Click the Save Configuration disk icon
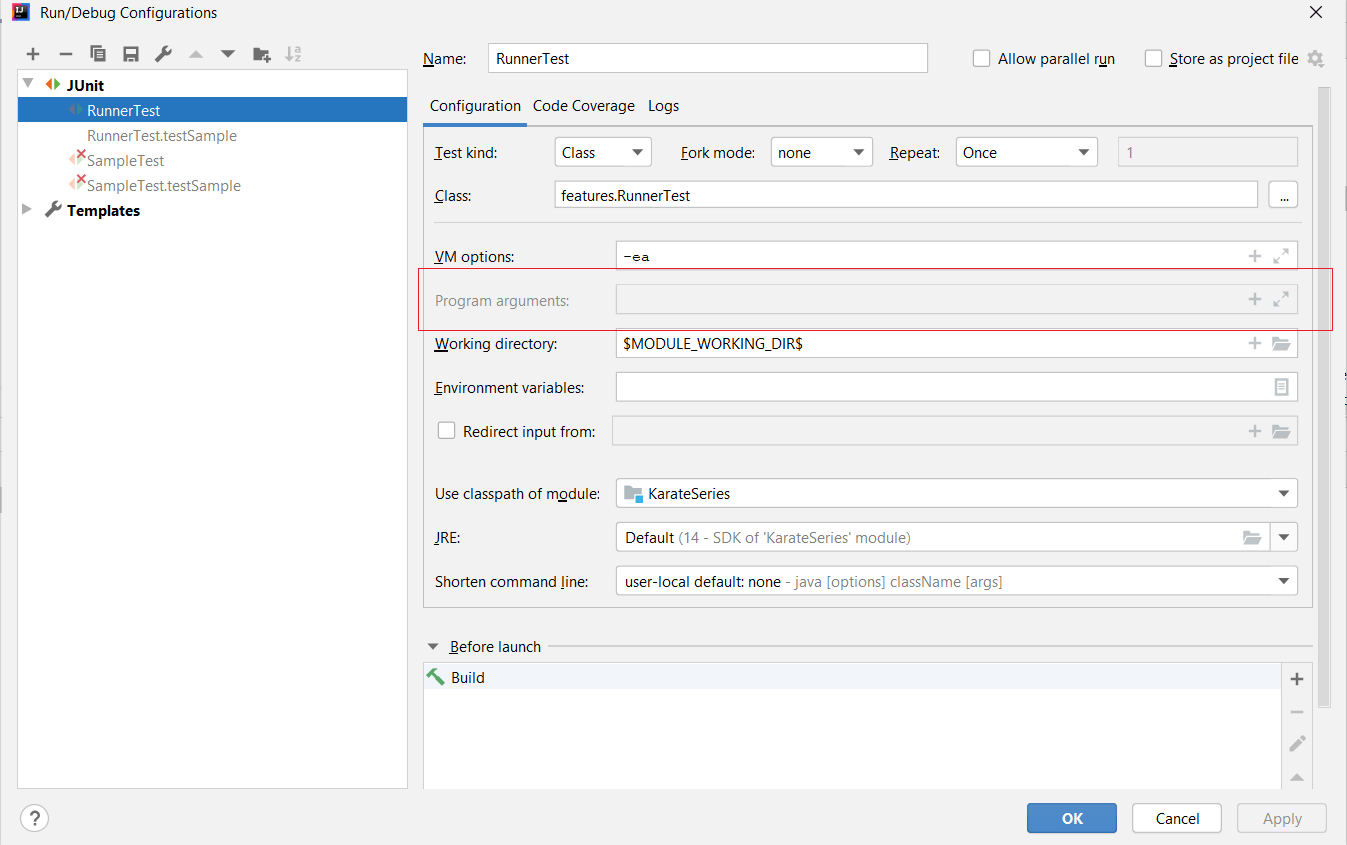 130,54
